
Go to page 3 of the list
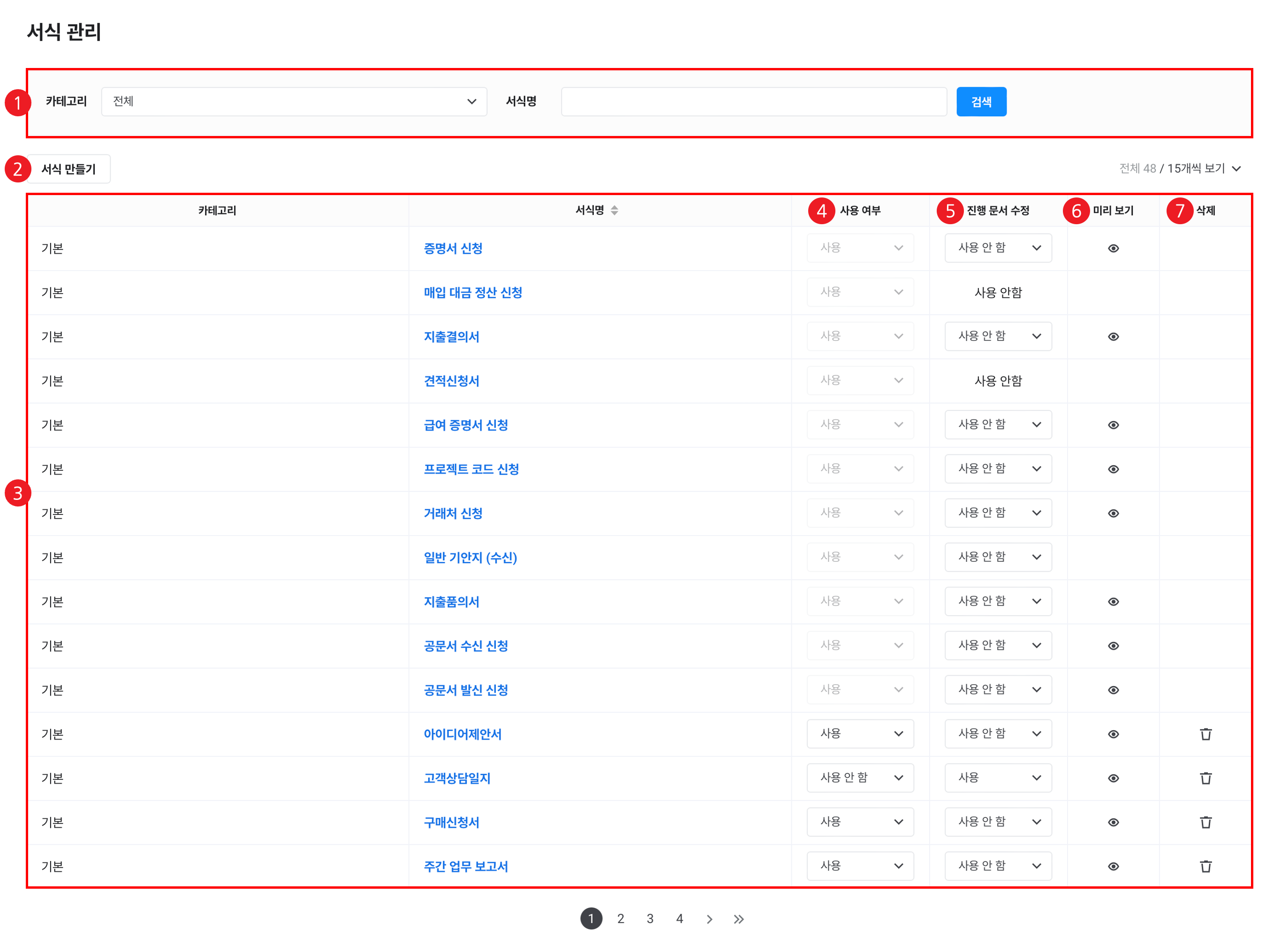tap(650, 919)
